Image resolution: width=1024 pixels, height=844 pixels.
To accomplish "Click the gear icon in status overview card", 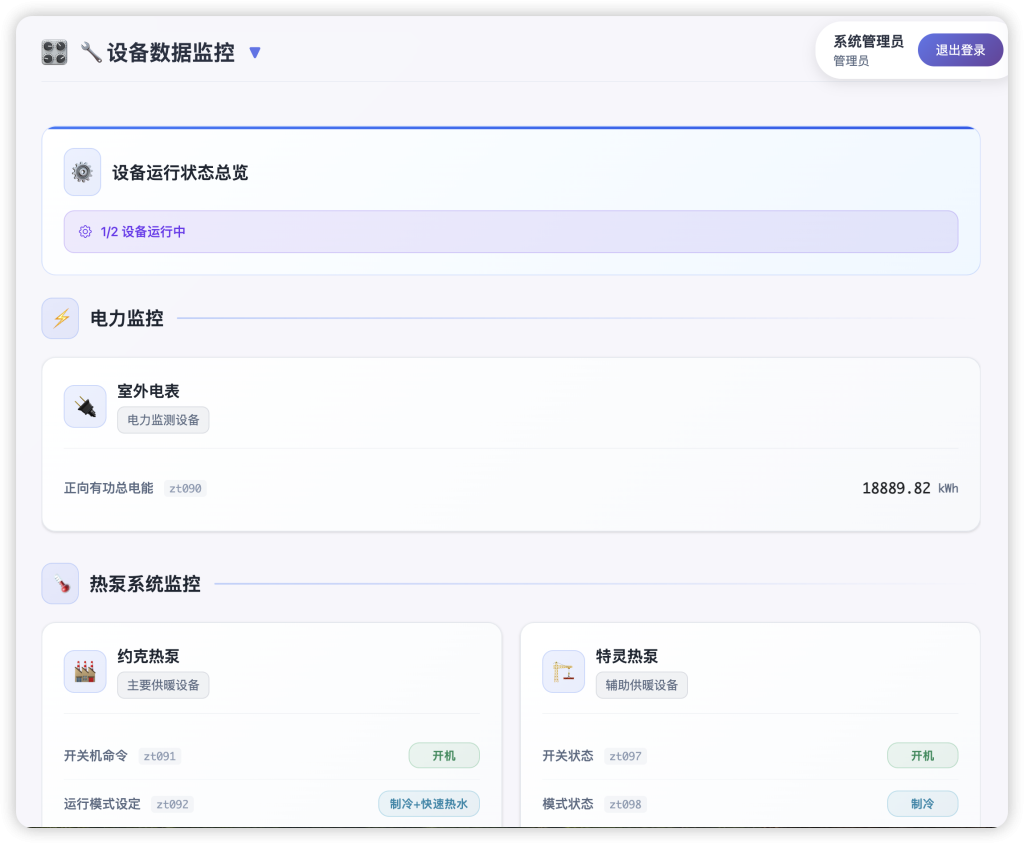I will pyautogui.click(x=82, y=172).
